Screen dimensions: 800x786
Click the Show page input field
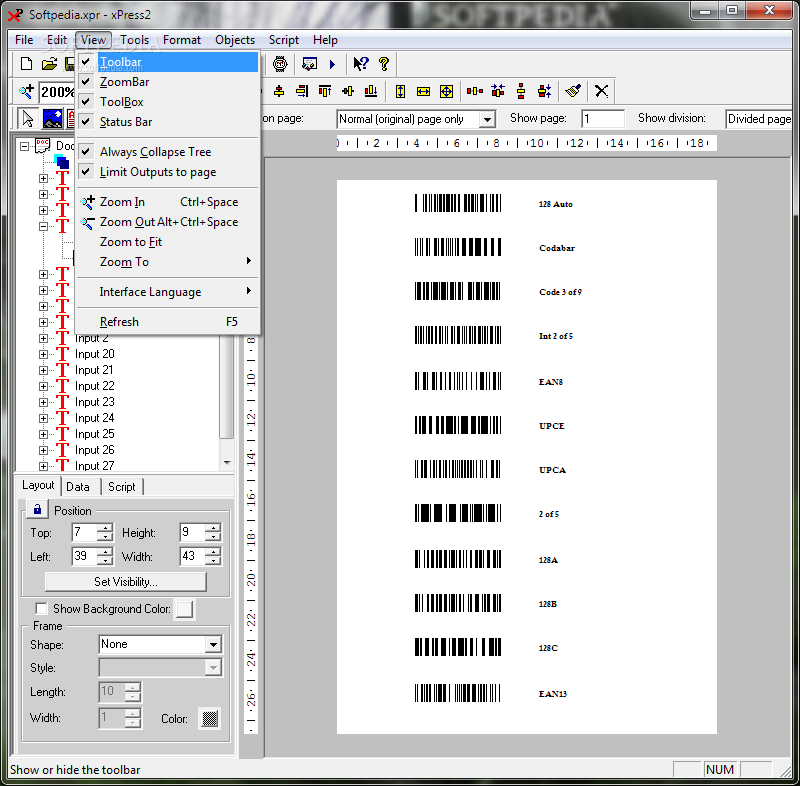pyautogui.click(x=603, y=119)
